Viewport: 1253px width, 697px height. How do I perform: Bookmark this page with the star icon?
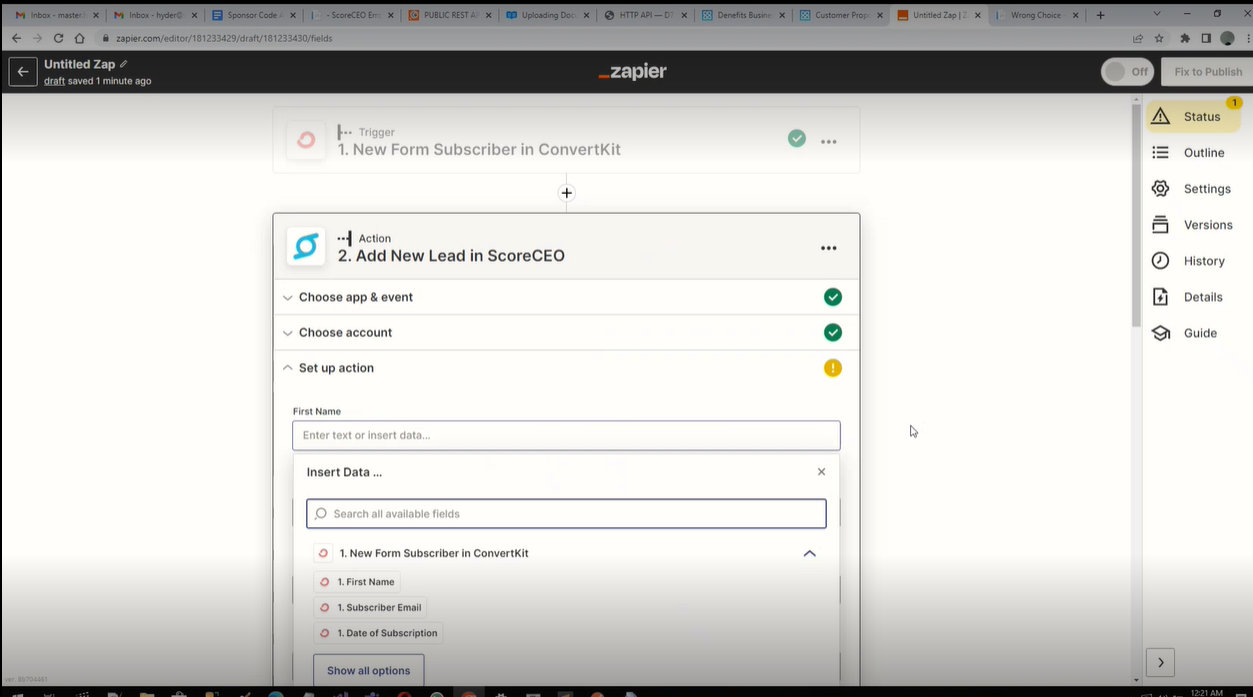click(x=1159, y=38)
